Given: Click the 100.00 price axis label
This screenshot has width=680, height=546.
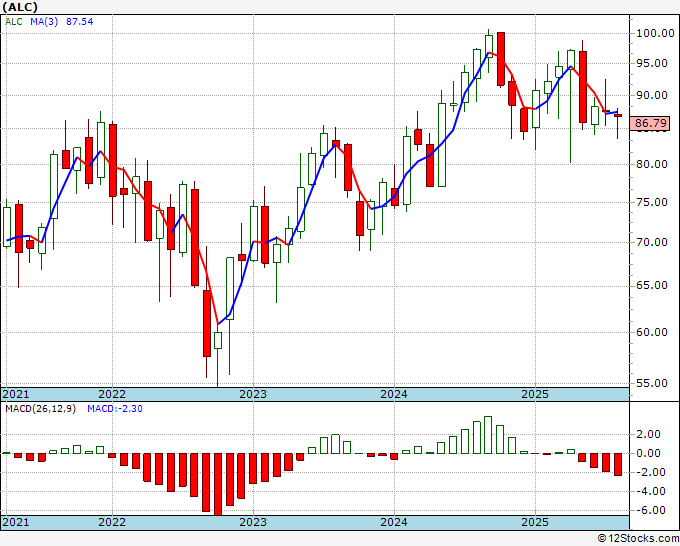Looking at the screenshot, I should coord(655,33).
